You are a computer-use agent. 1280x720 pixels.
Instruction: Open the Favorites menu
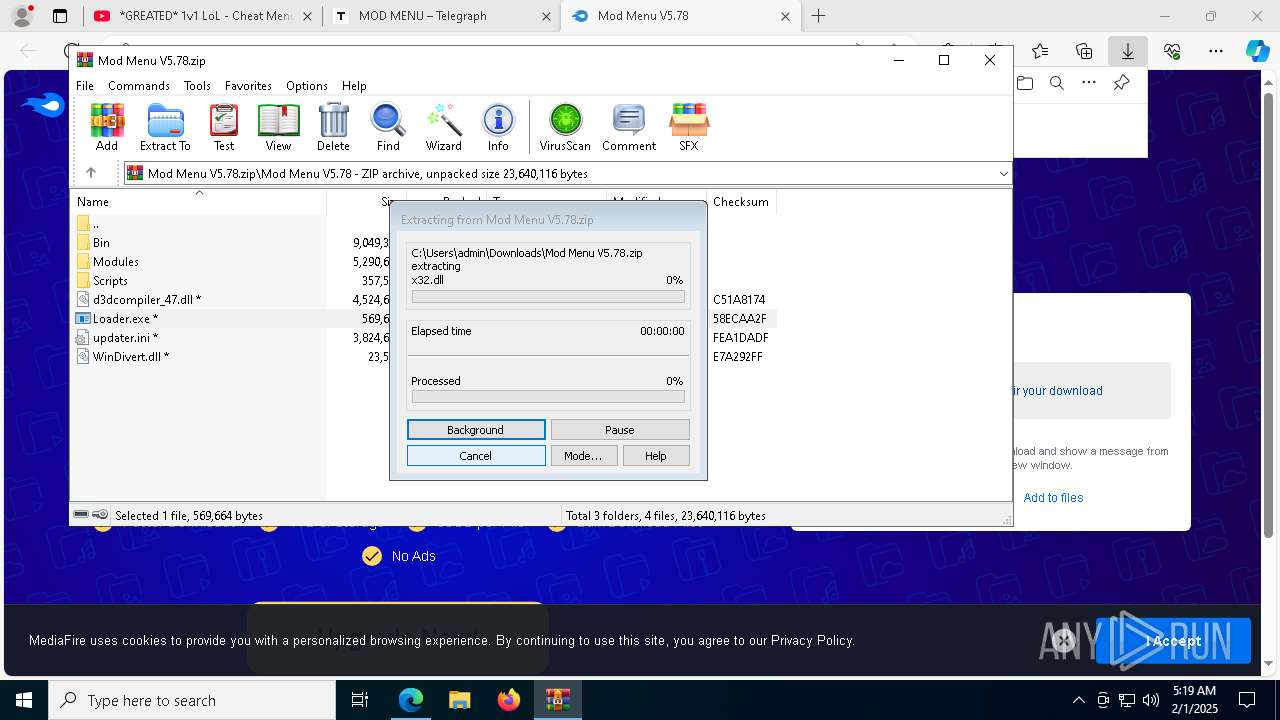248,86
